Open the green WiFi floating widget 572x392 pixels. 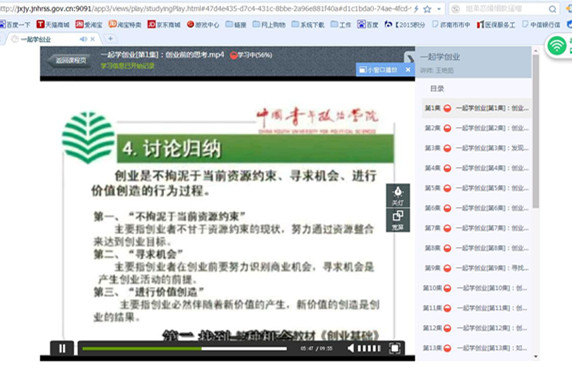(x=557, y=46)
